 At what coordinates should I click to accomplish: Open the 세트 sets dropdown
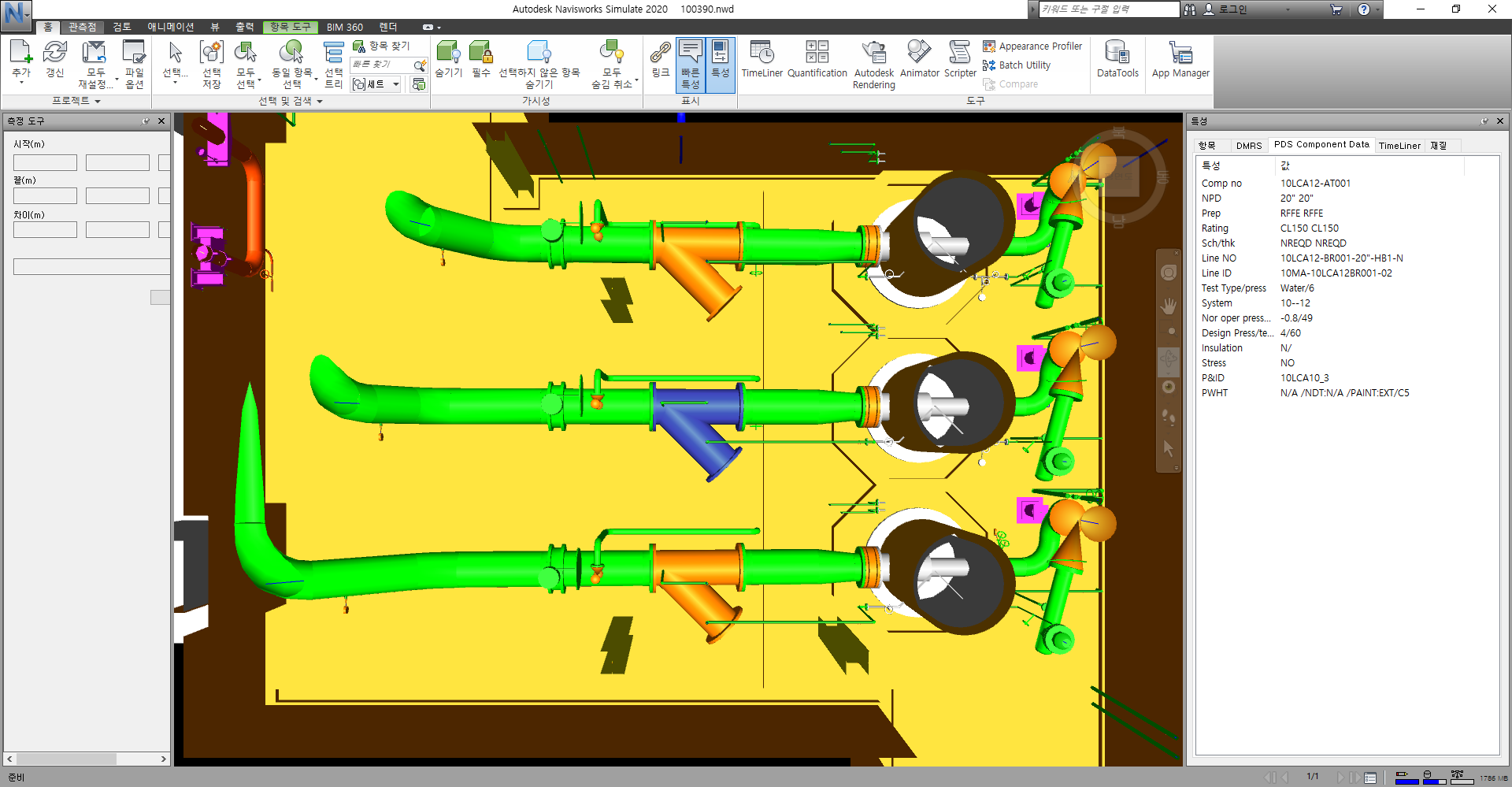[377, 84]
